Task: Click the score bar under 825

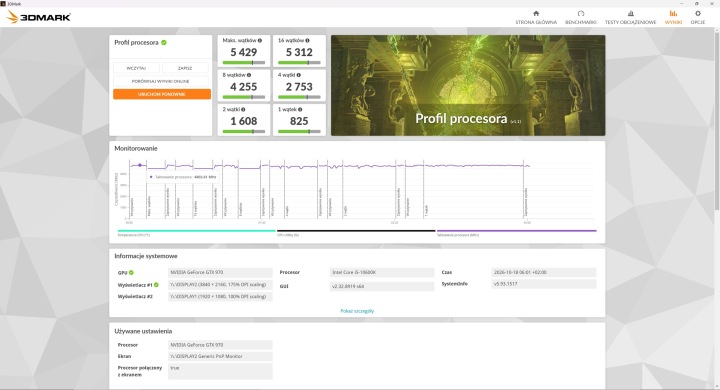Action: tap(299, 131)
